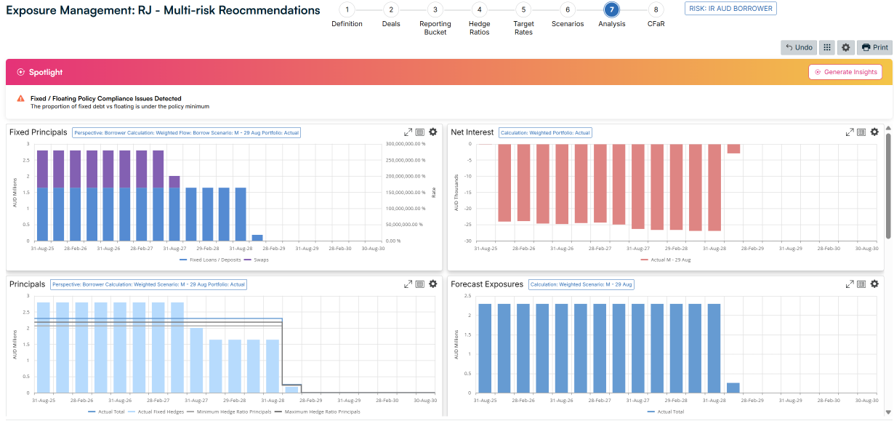Switch to step 5 Target Rates
This screenshot has width=894, height=421.
click(523, 10)
